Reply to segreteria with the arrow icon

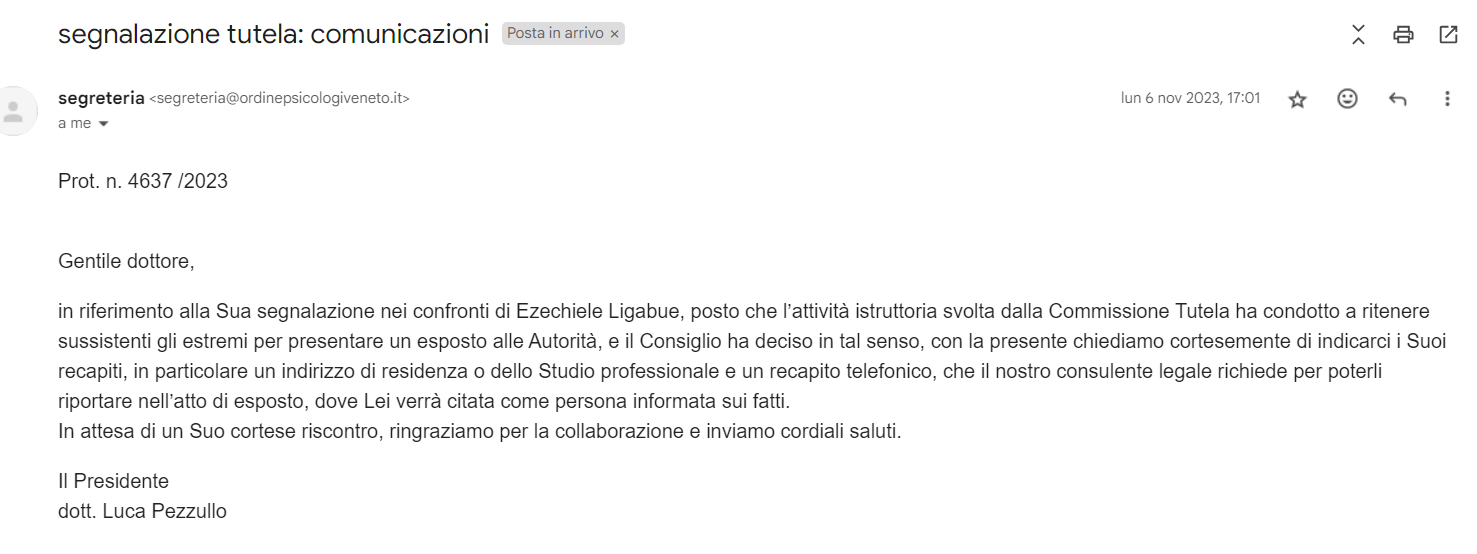[x=1398, y=99]
